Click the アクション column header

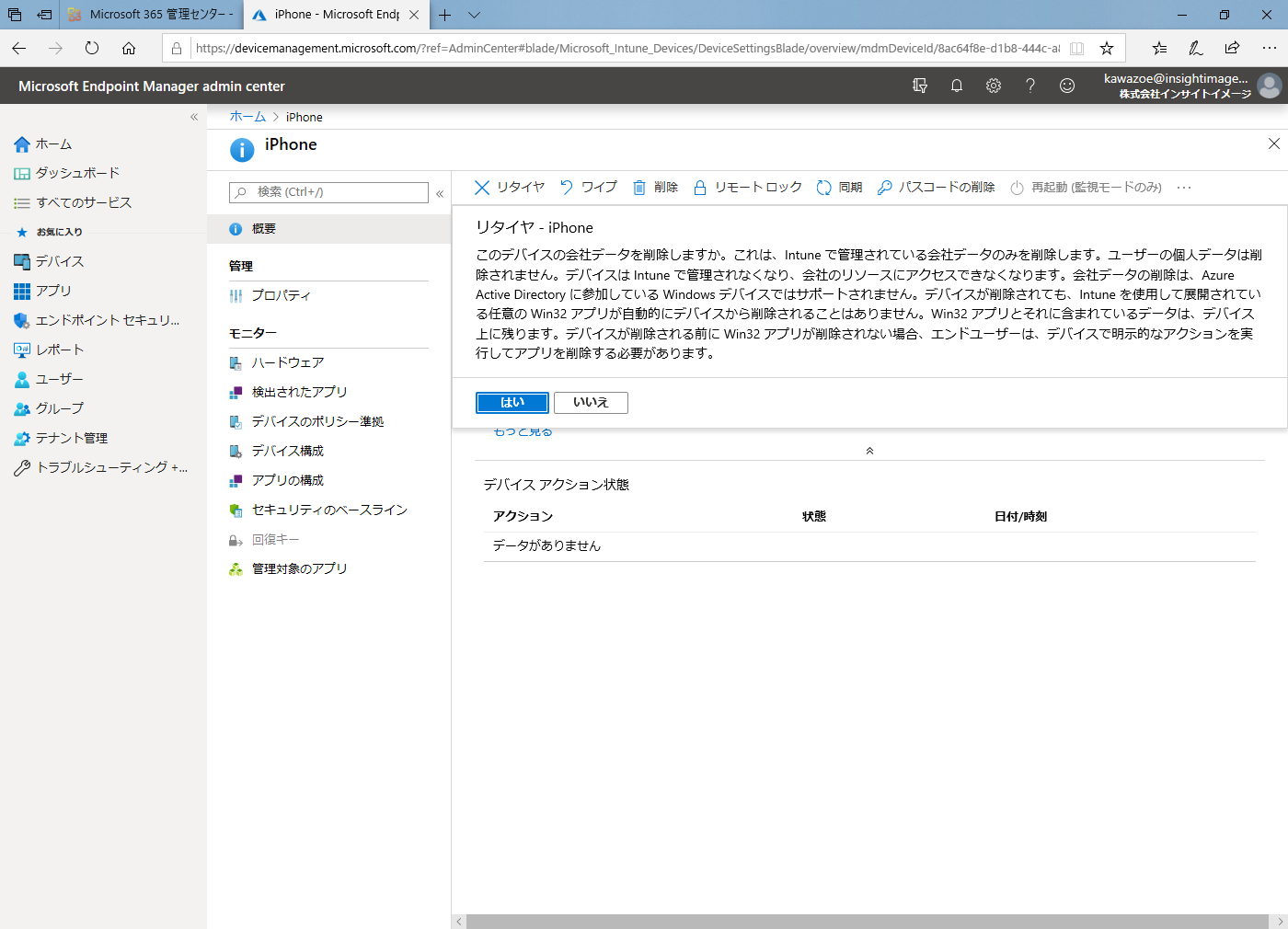tap(523, 517)
